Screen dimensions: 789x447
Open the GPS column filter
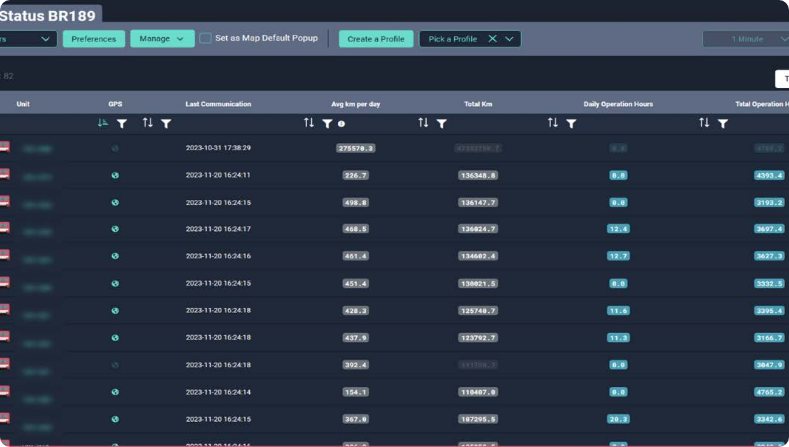click(x=121, y=123)
